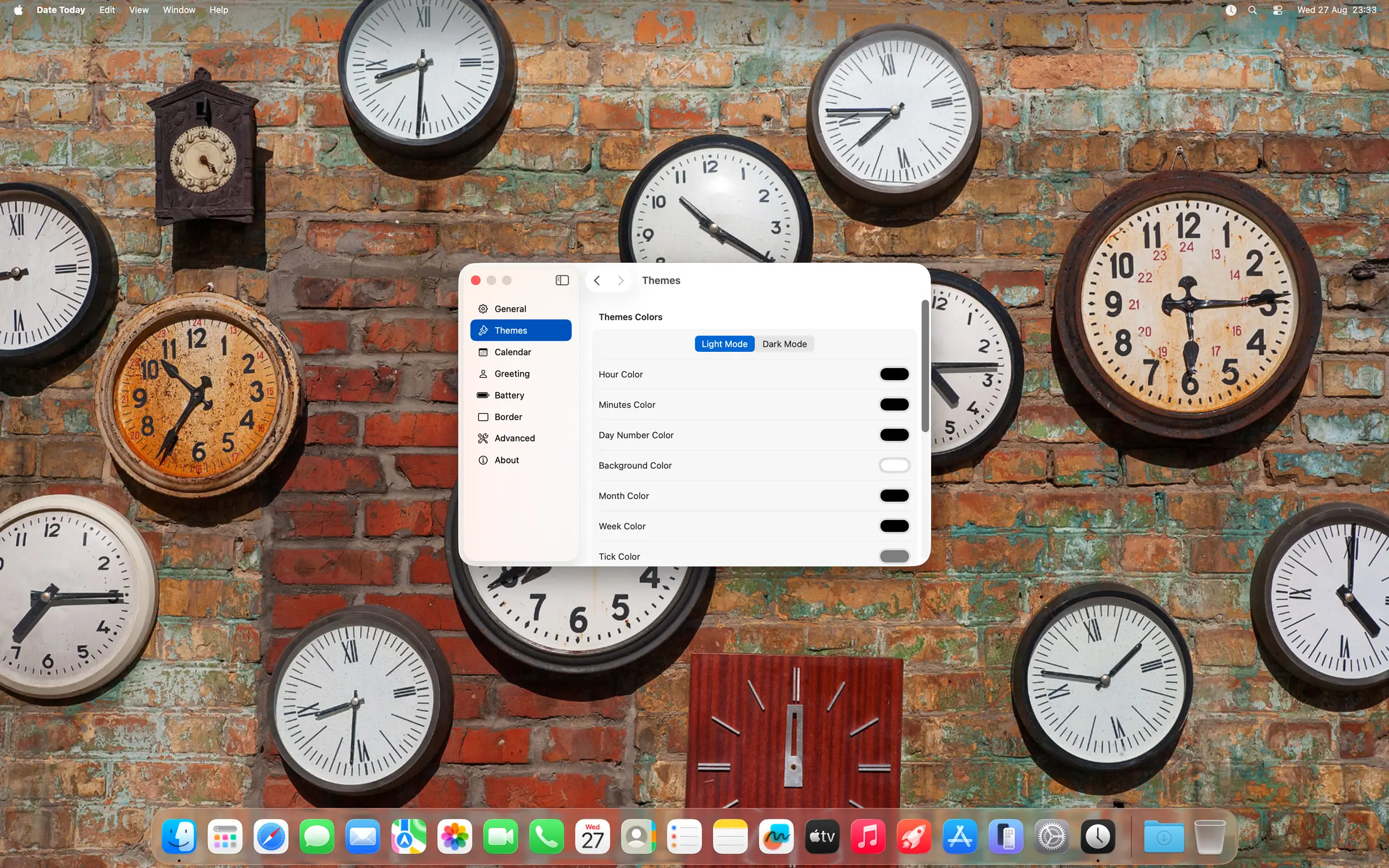
Task: Open the Help menu
Action: pos(219,10)
